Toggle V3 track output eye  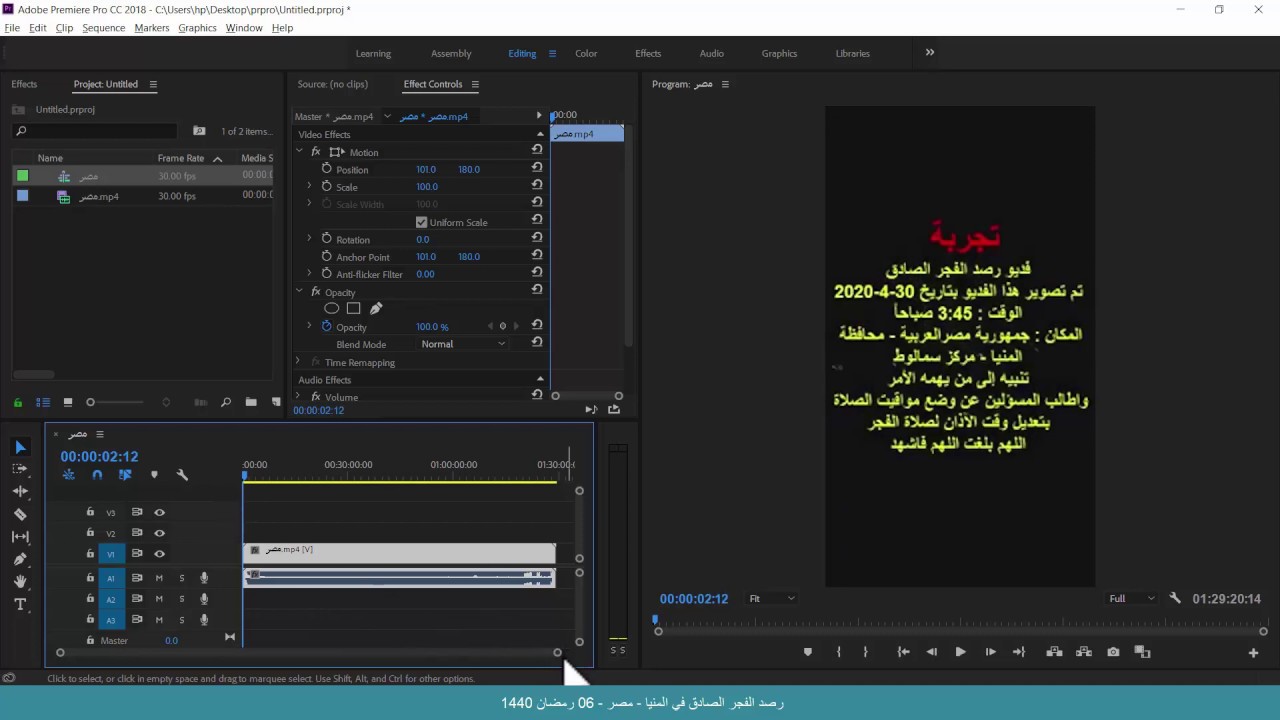(159, 512)
